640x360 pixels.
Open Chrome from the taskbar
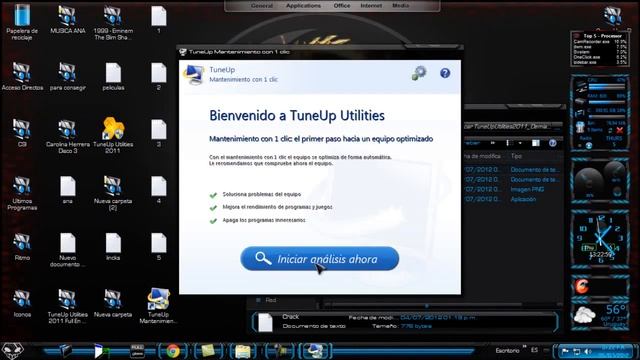[x=173, y=351]
